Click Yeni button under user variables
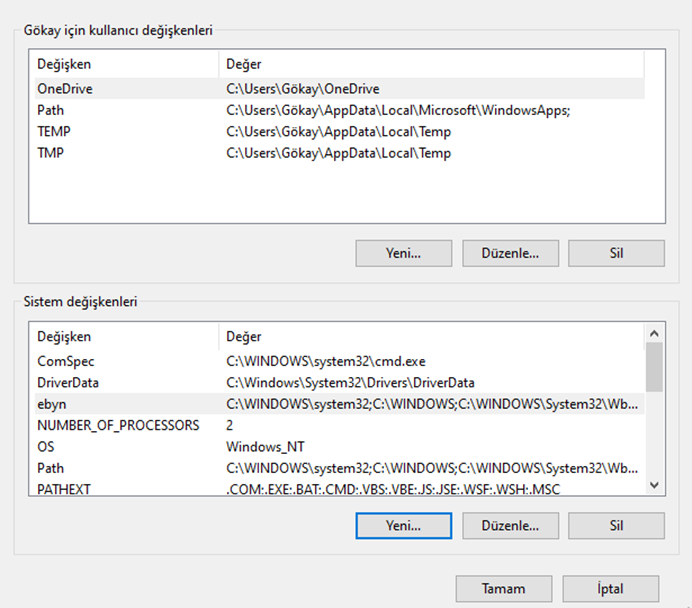This screenshot has width=692, height=608. (403, 253)
